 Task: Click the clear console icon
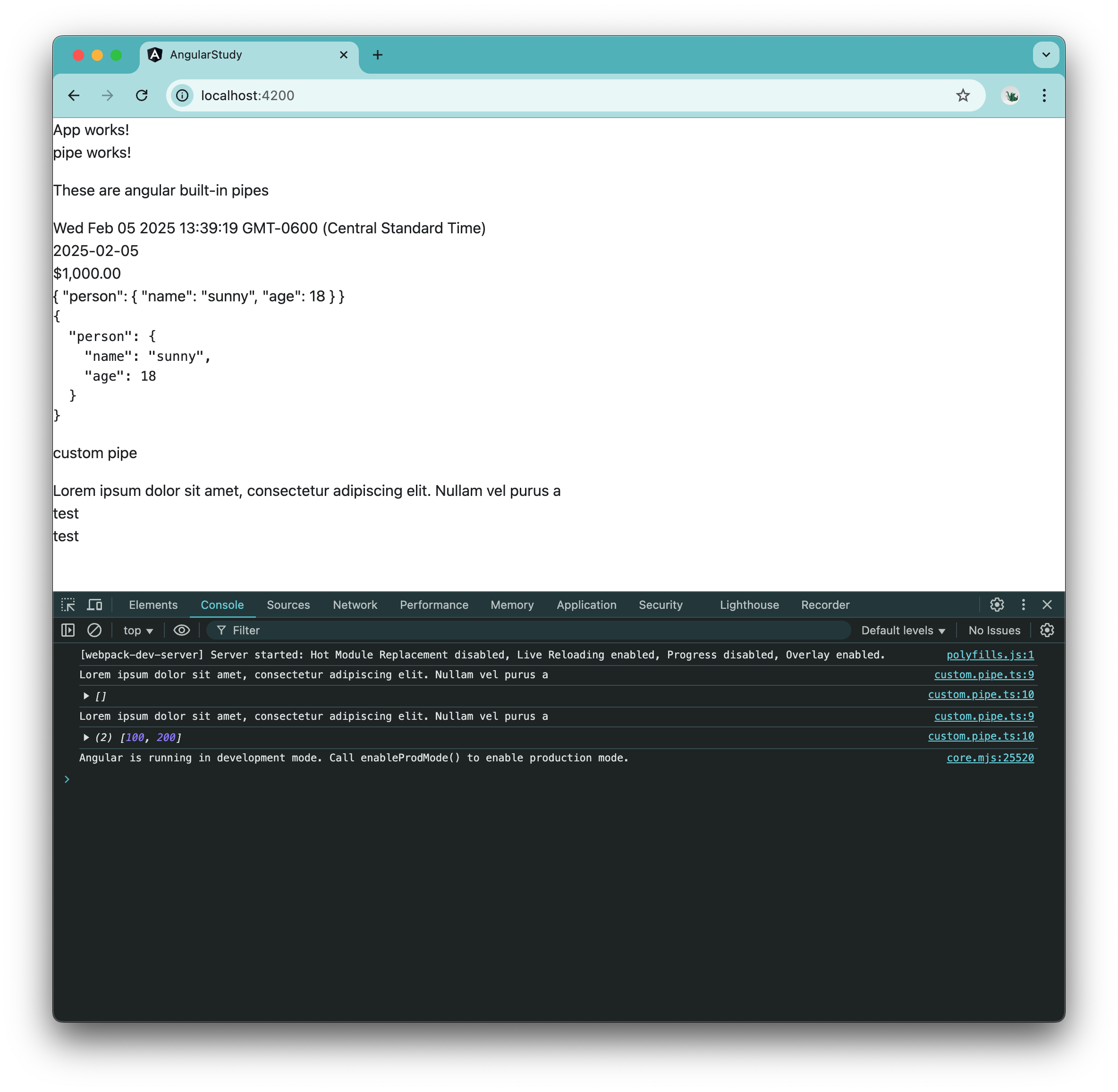pyautogui.click(x=95, y=629)
